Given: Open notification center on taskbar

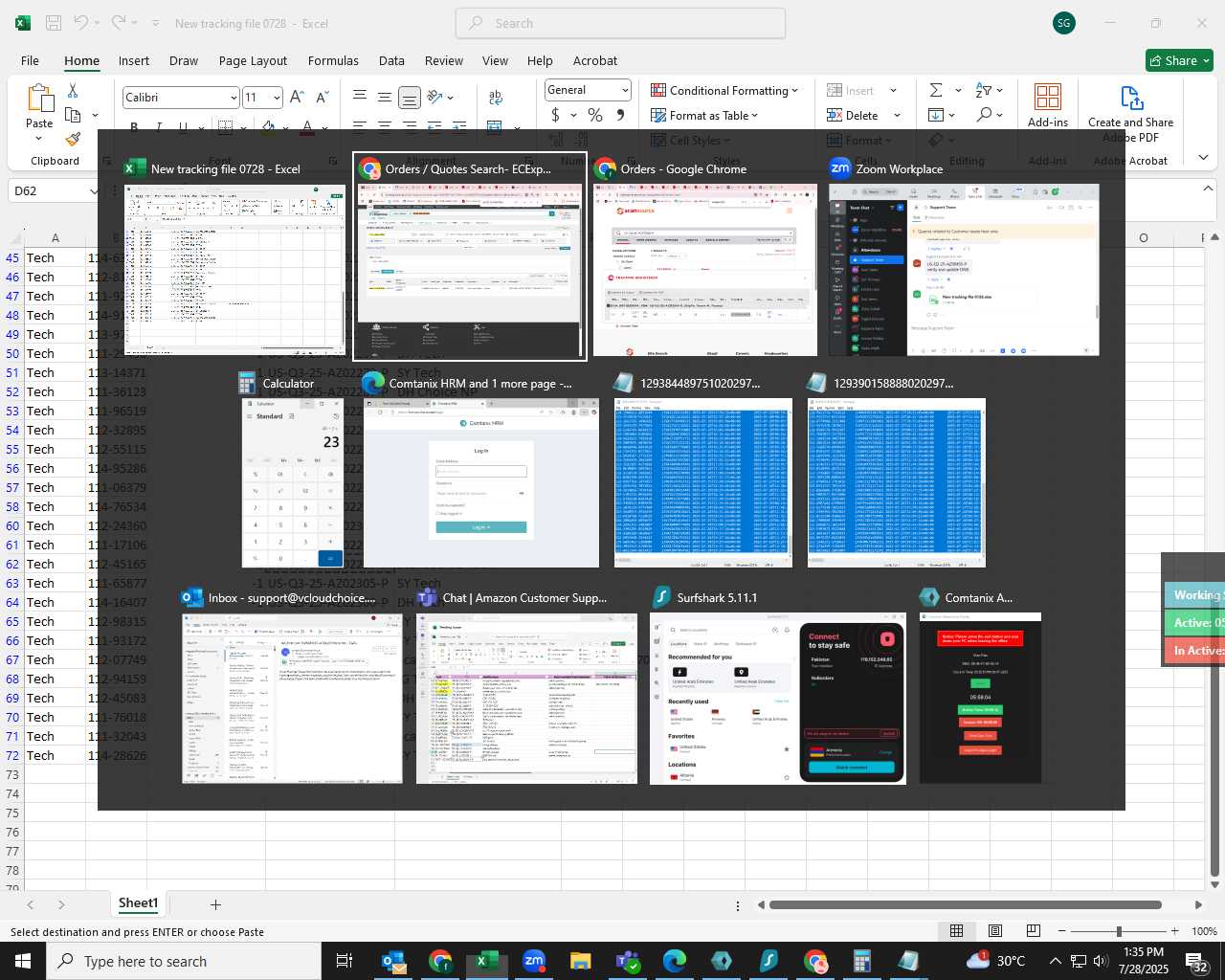Looking at the screenshot, I should pos(1197,961).
